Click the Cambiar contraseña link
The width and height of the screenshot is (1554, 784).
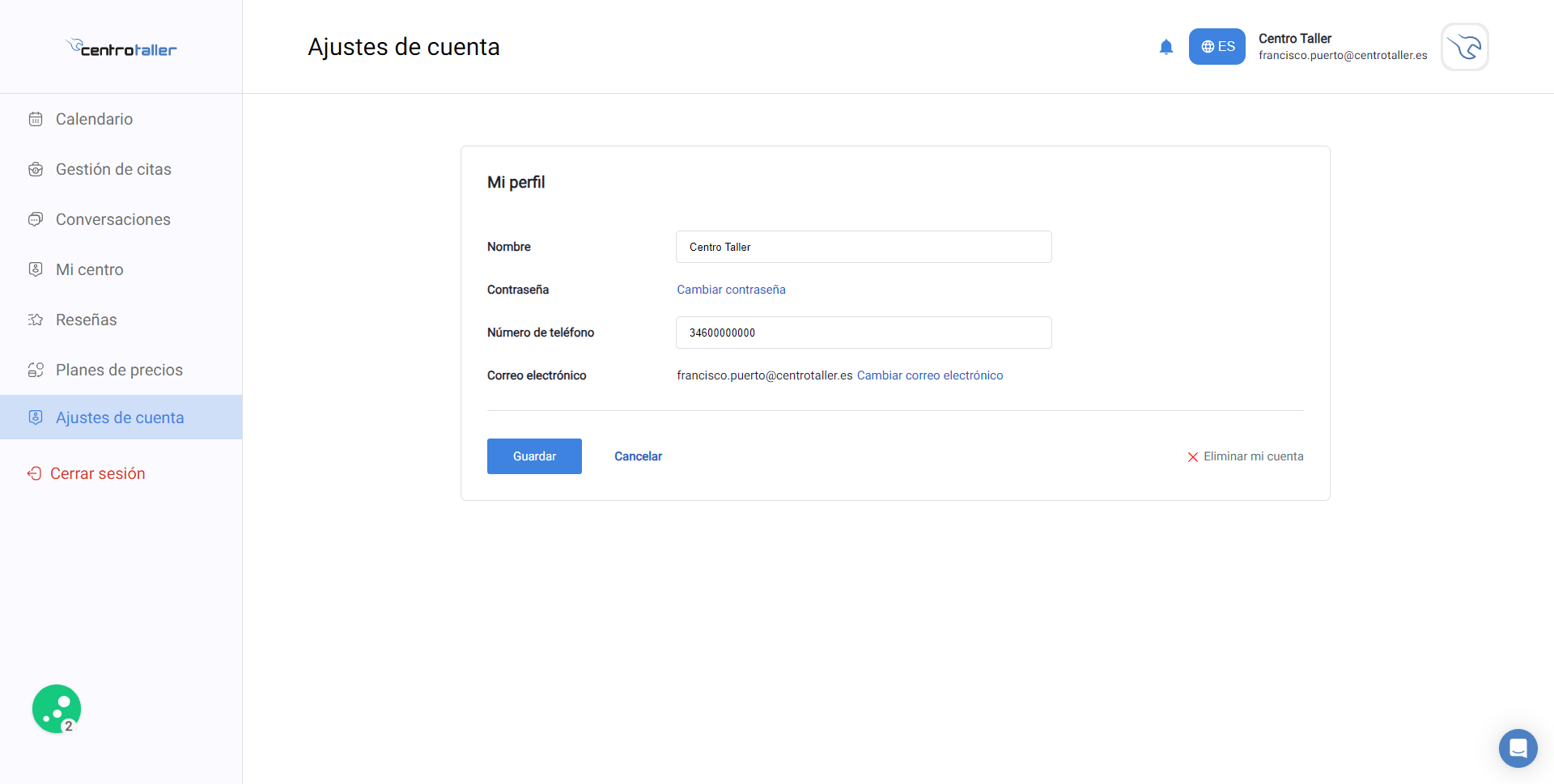[730, 289]
